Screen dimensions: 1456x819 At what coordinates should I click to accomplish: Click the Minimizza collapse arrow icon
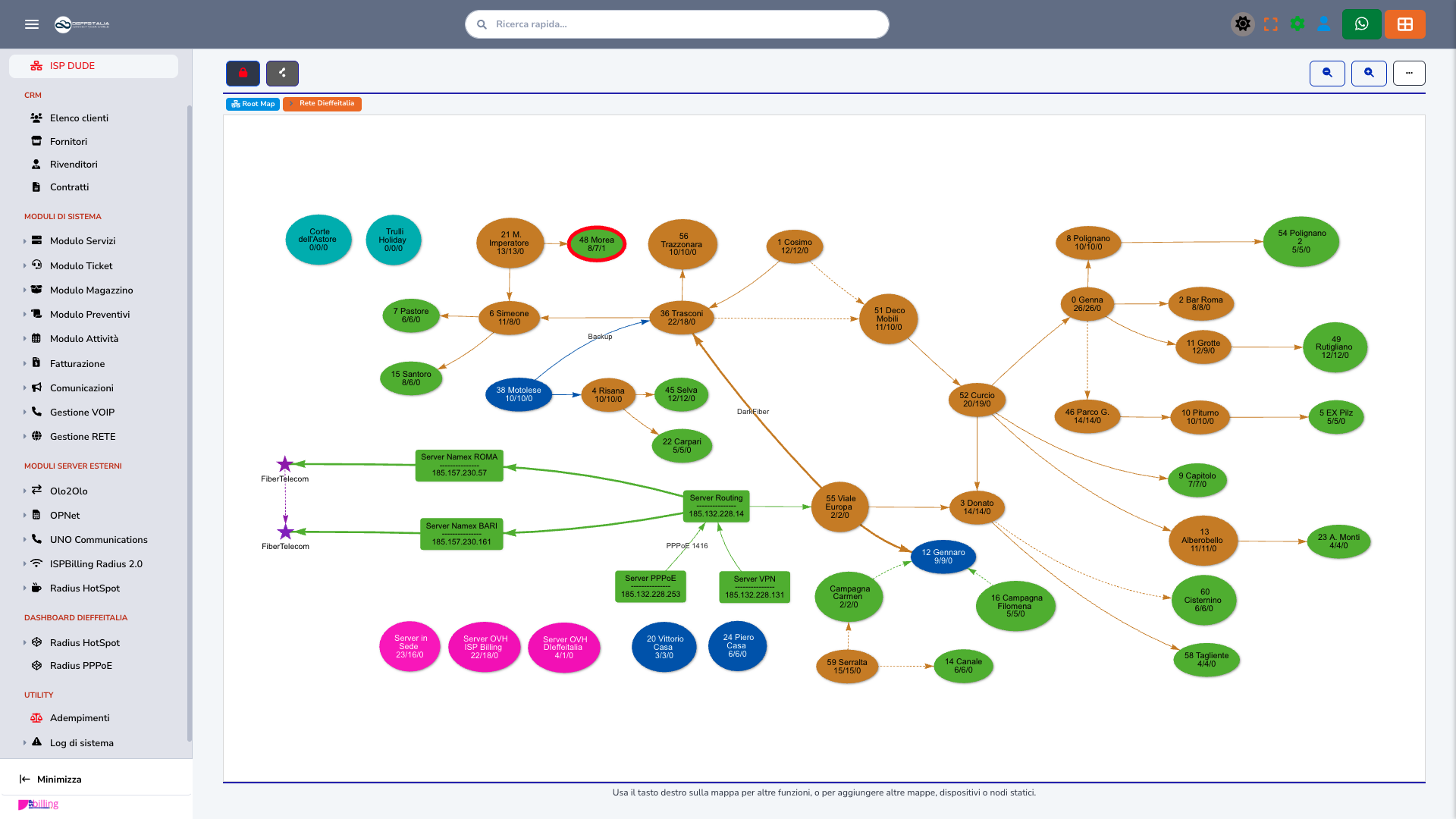click(x=25, y=779)
